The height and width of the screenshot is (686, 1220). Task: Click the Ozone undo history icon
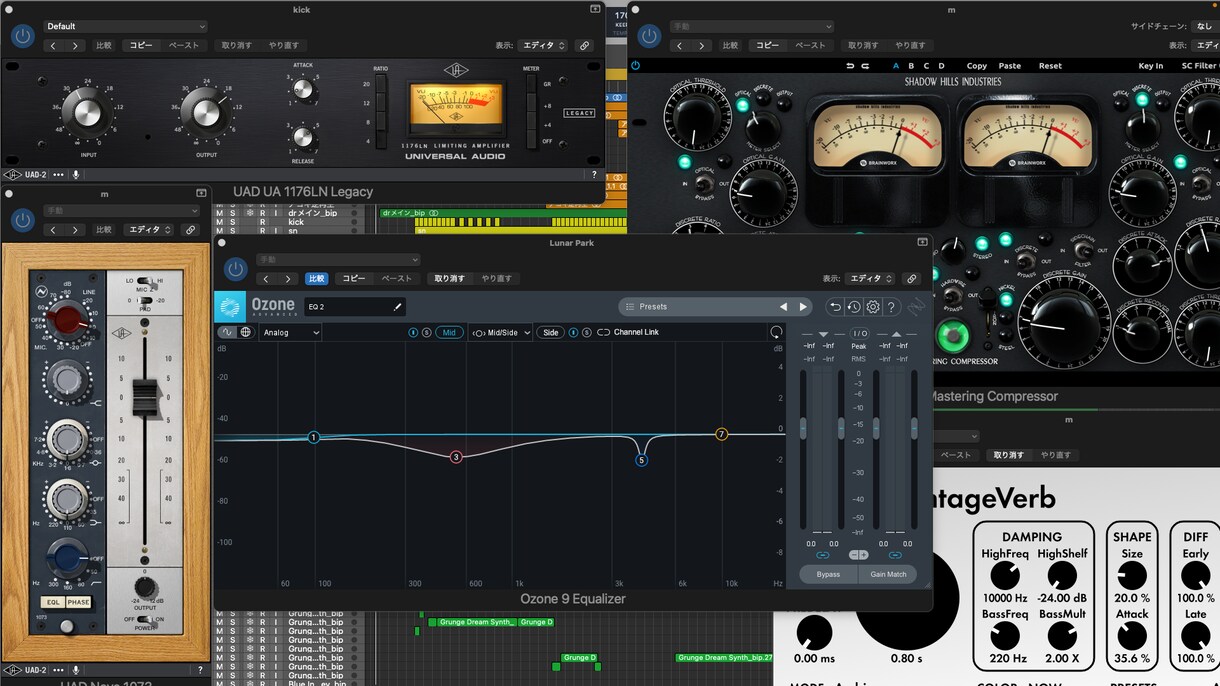(x=853, y=307)
